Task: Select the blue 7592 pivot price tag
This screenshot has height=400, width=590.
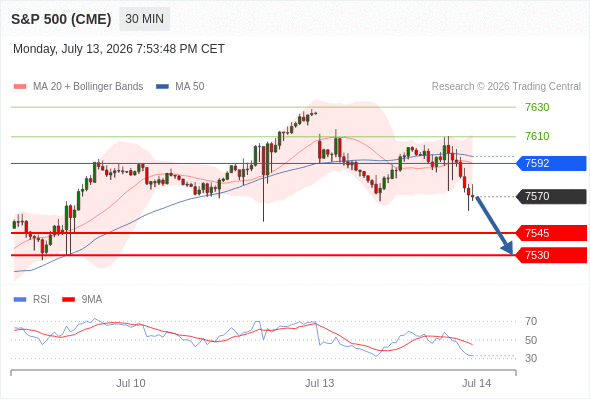Action: [x=551, y=163]
